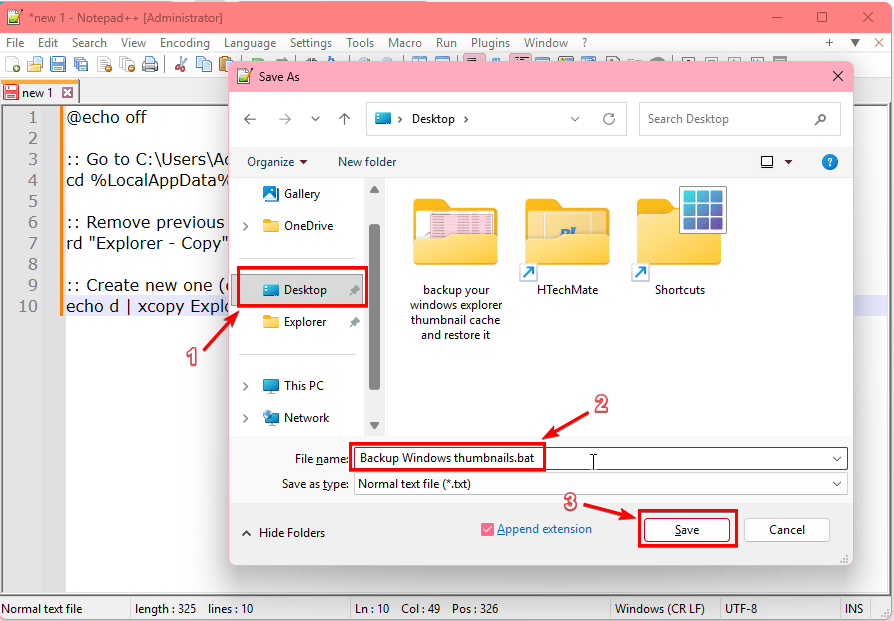Click the Refresh icon beside address bar
The width and height of the screenshot is (894, 621).
pyautogui.click(x=609, y=119)
